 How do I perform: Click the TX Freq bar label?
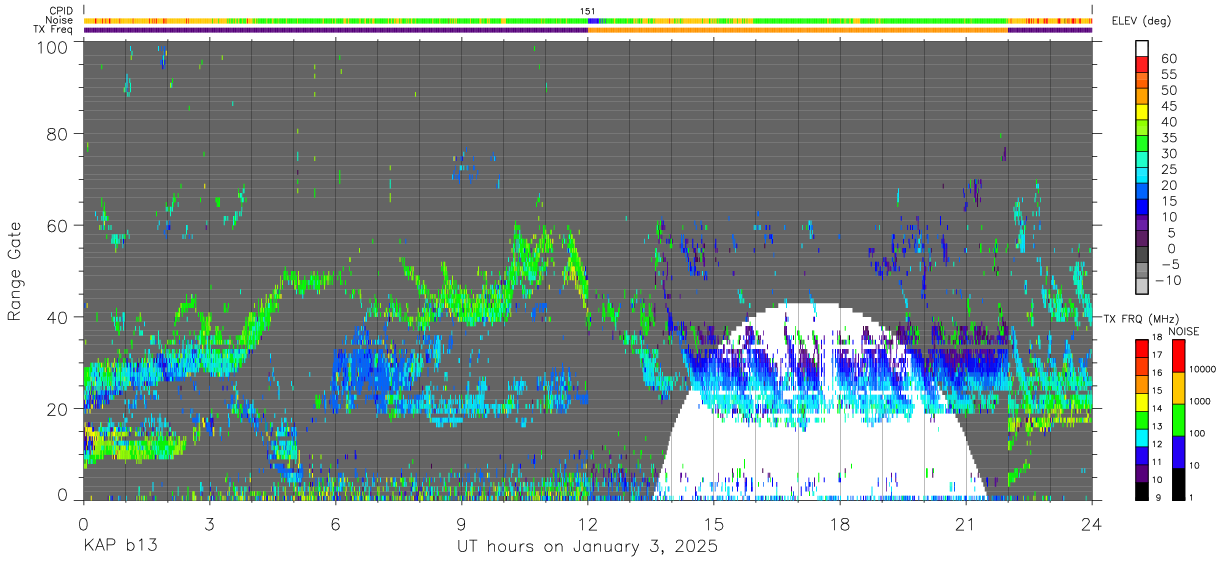54,30
